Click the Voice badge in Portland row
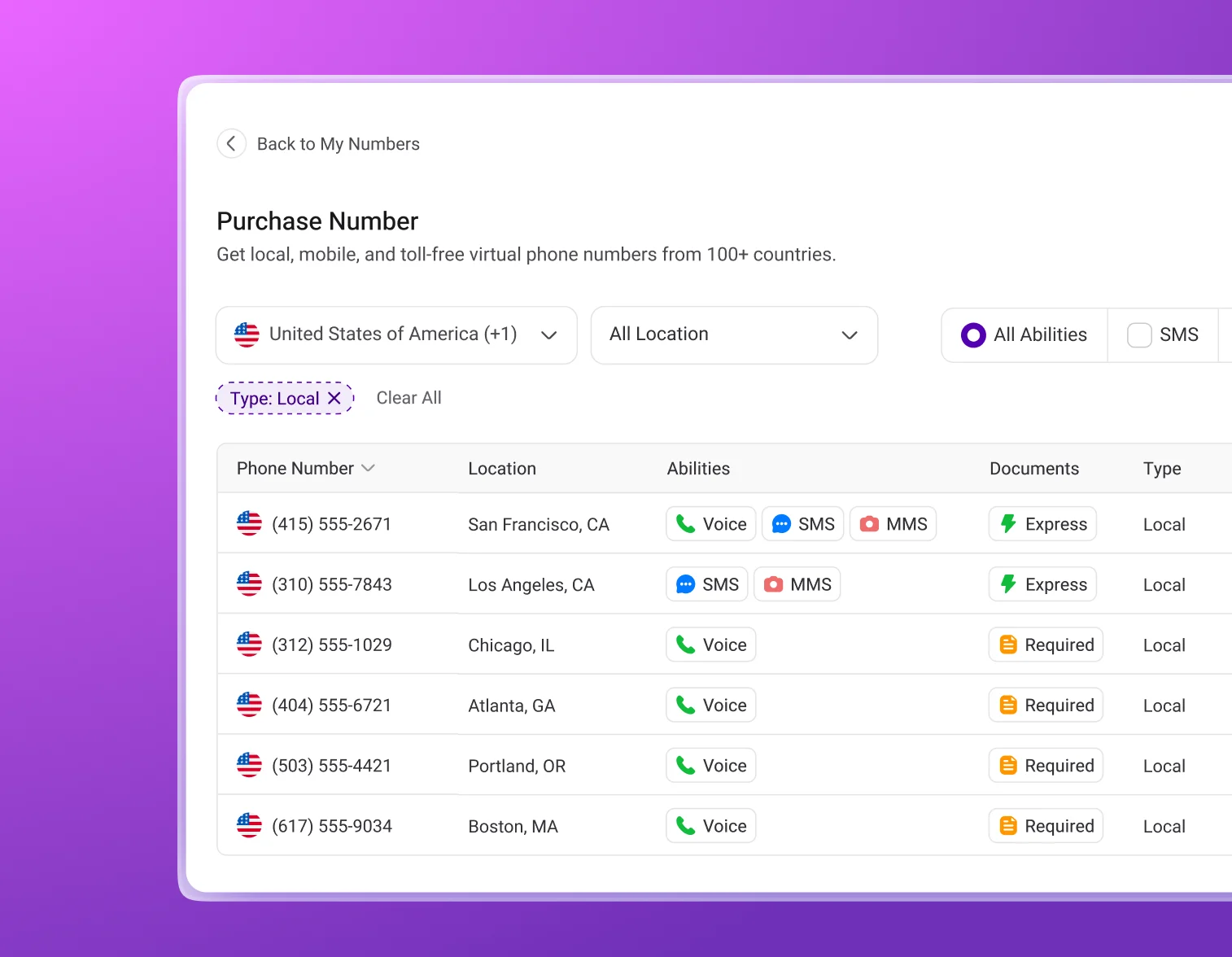This screenshot has width=1232, height=957. 711,766
